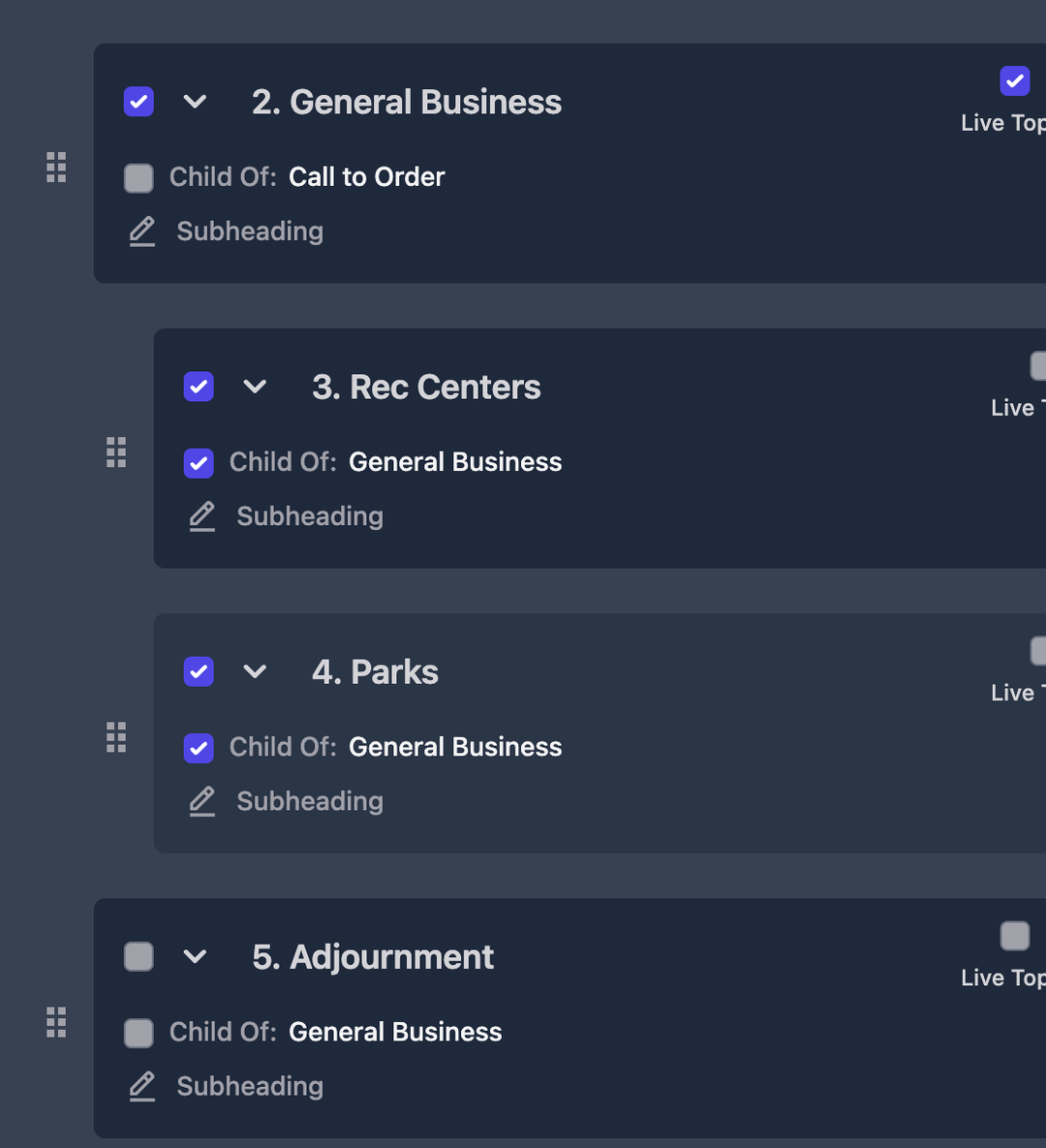1046x1148 pixels.
Task: Click the drag handle beside Adjournment
Action: point(56,1022)
